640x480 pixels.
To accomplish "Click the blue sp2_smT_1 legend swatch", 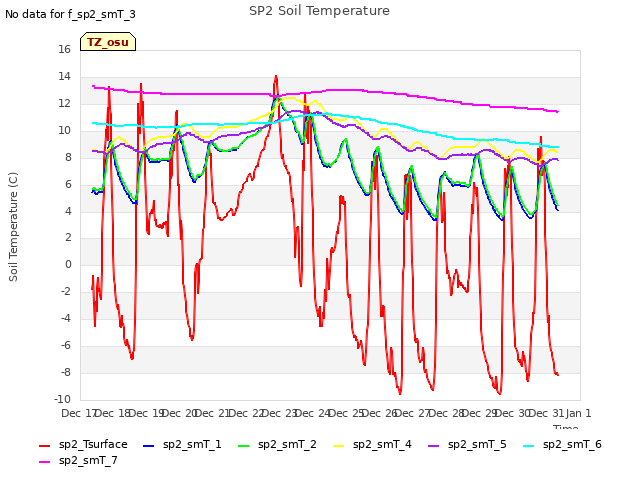I will pos(149,446).
